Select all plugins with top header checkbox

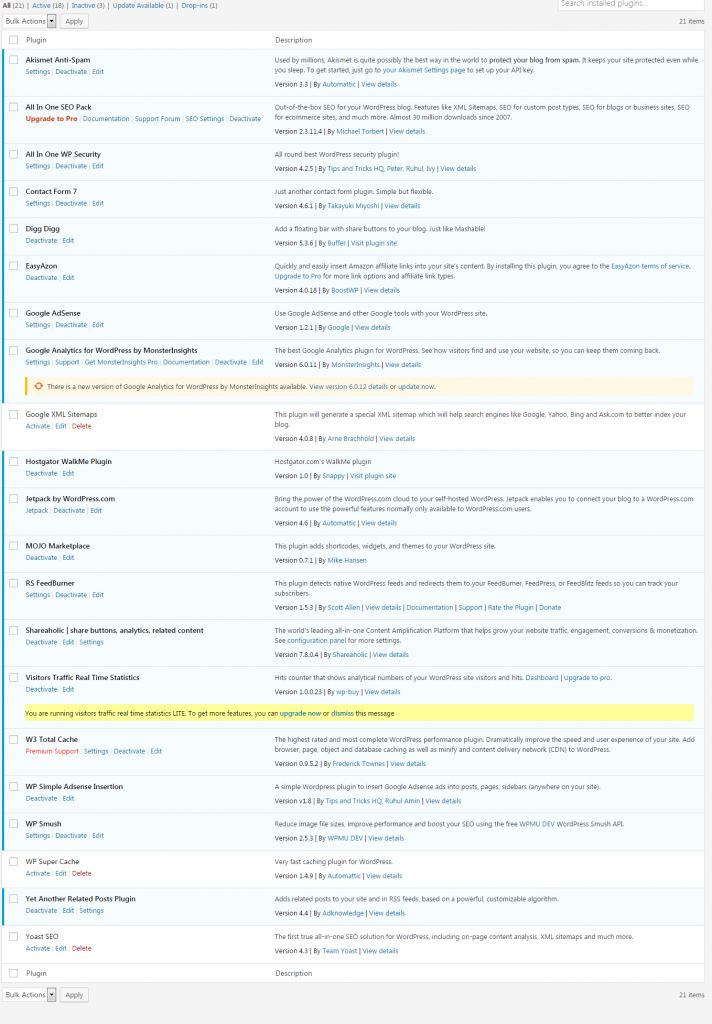(14, 40)
